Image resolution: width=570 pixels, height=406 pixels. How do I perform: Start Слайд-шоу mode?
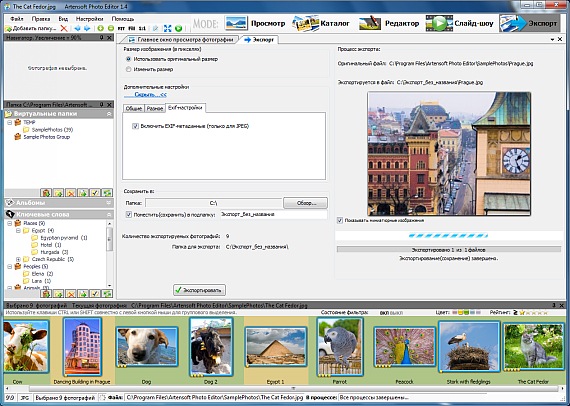[459, 23]
